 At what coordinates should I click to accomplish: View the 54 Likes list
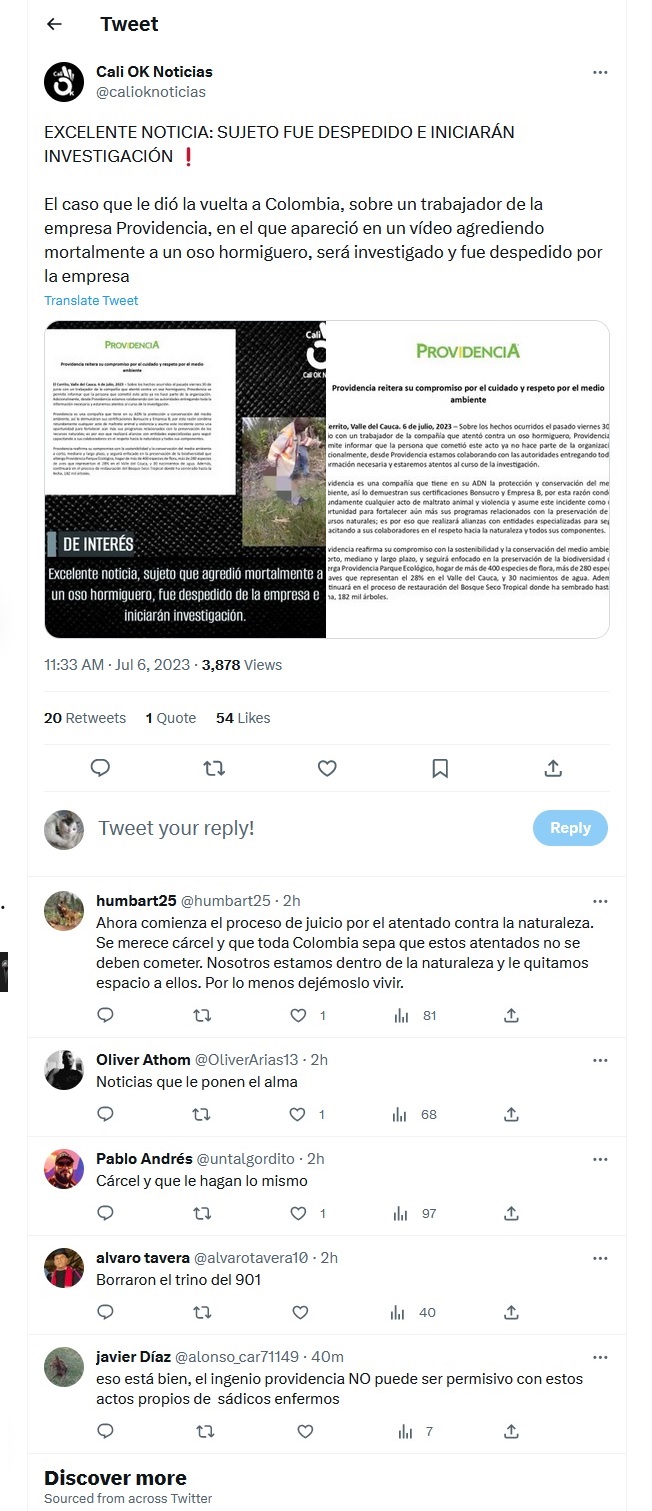[243, 718]
